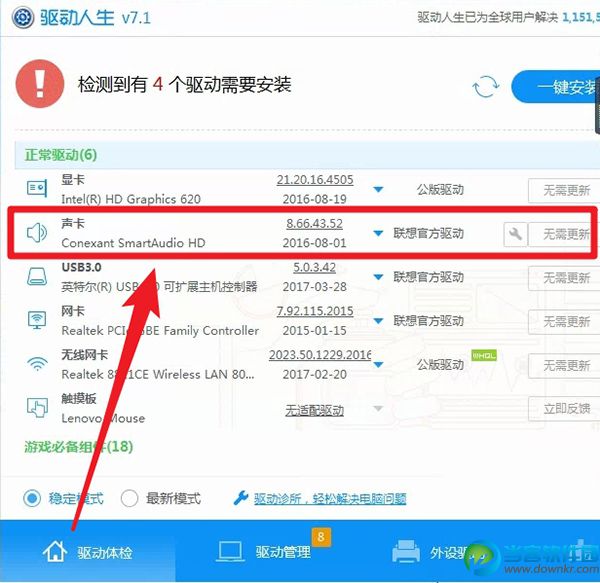Viewport: 600px width, 583px height.
Task: Click the 无线网卡 Wi-Fi icon
Action: 37,363
